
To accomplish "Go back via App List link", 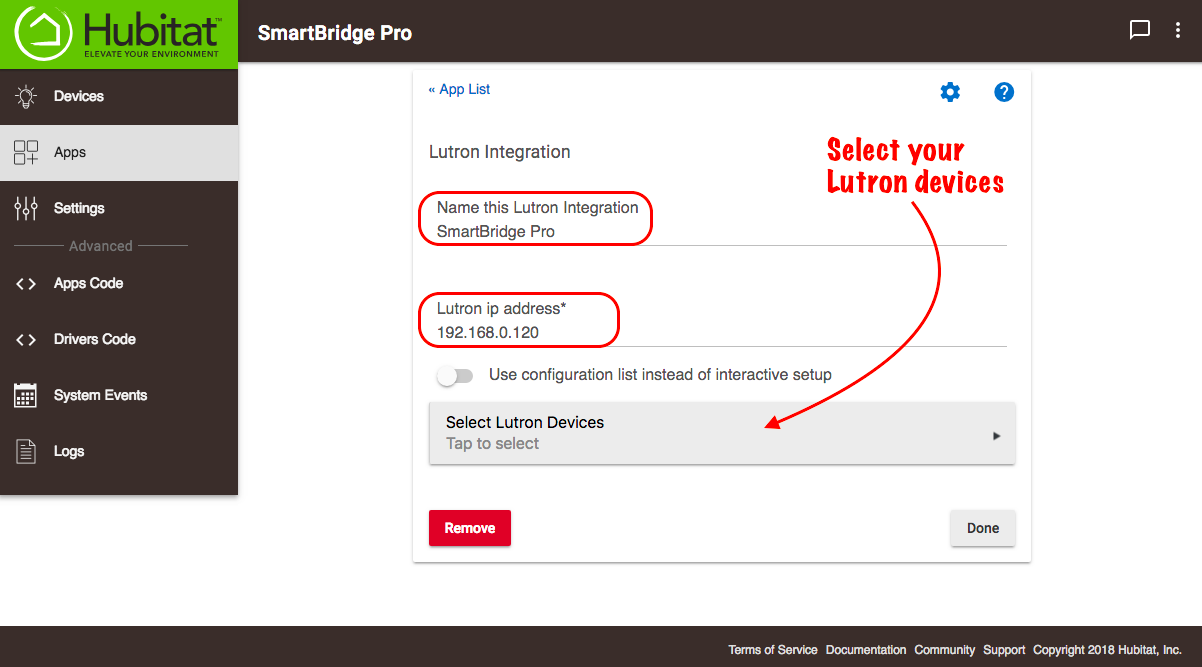I will (x=459, y=89).
